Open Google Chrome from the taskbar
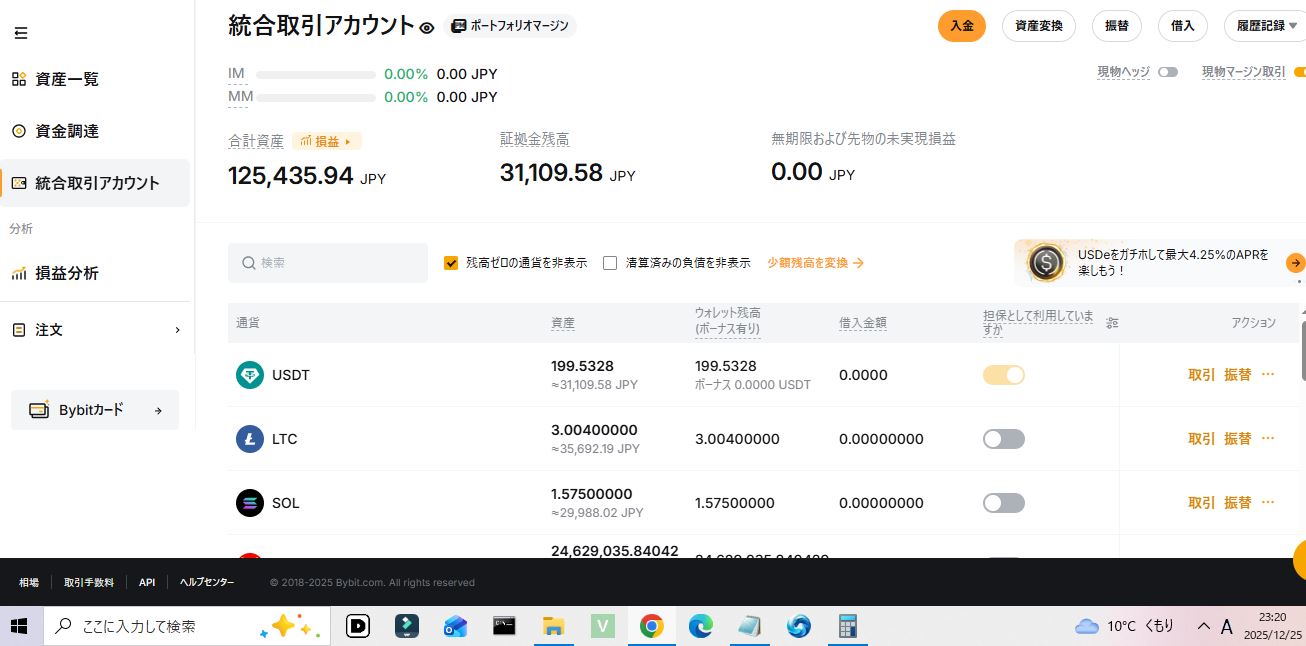This screenshot has width=1306, height=646. tap(651, 626)
